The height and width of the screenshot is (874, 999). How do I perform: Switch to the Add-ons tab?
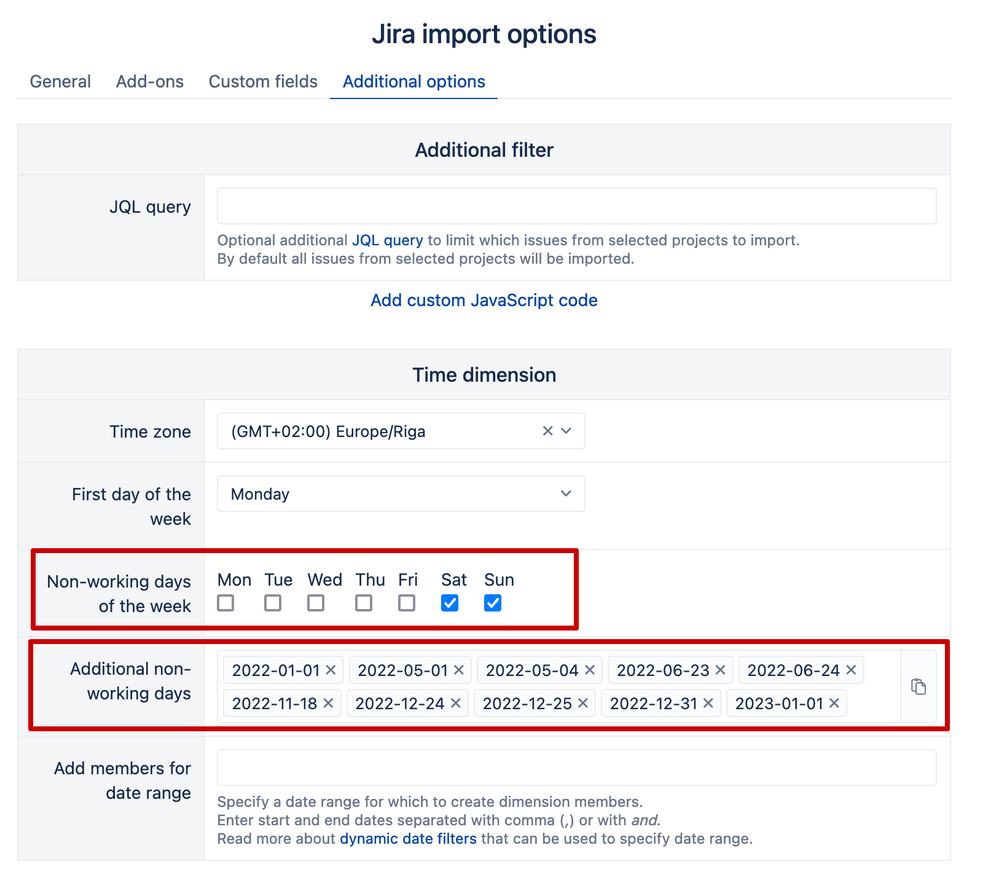point(150,82)
